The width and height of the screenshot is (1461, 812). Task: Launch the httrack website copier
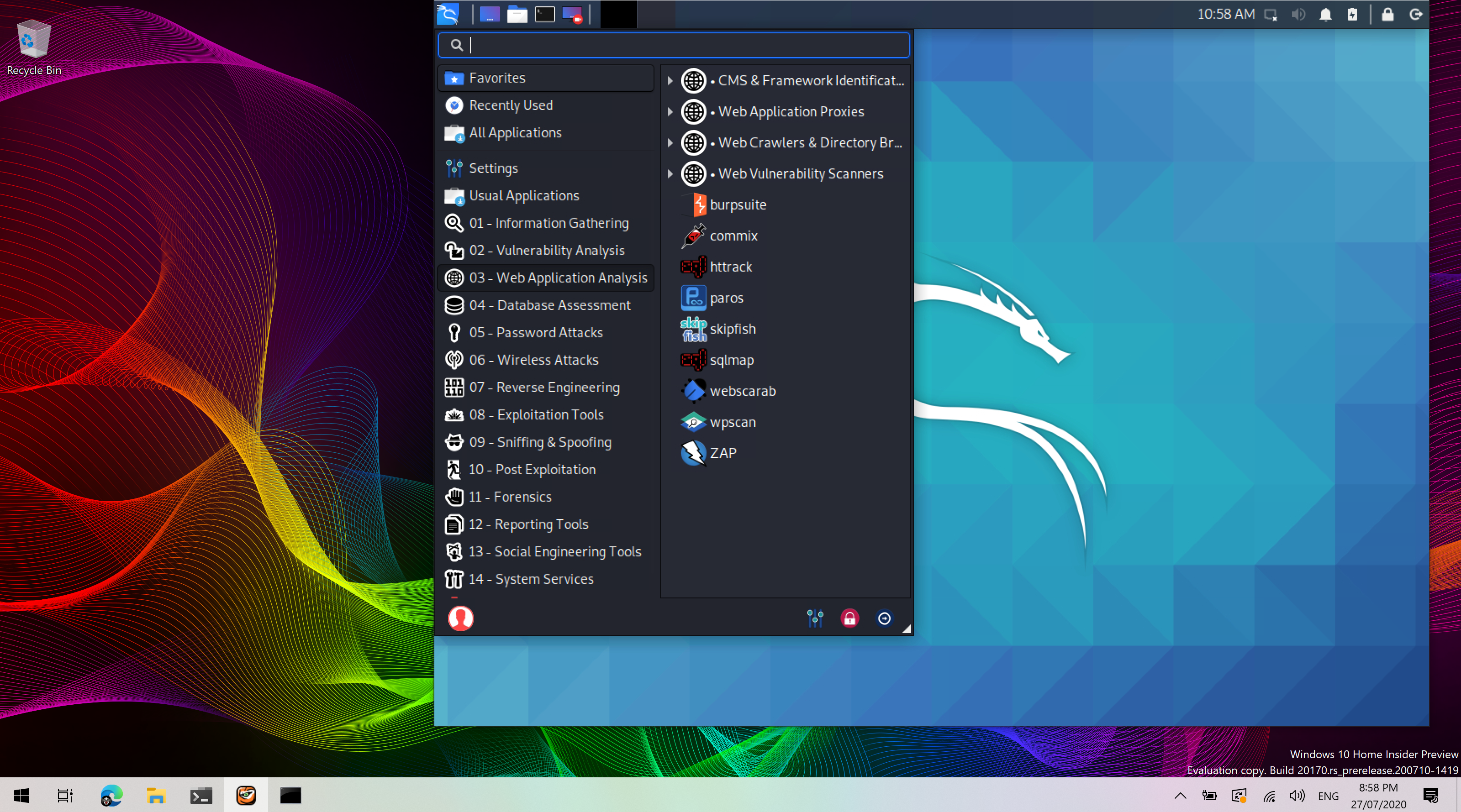coord(732,267)
